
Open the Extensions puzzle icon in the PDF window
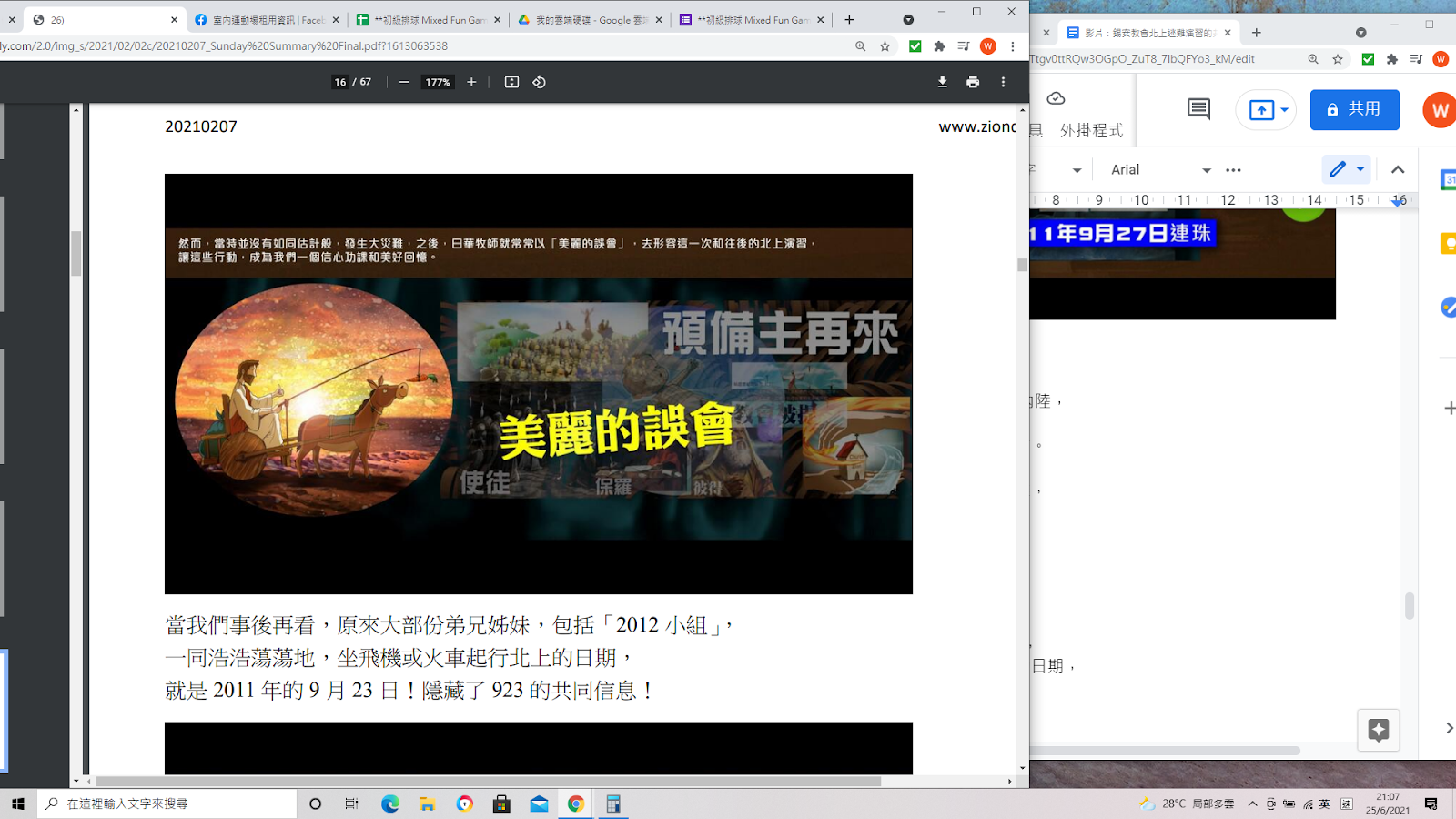pos(939,46)
